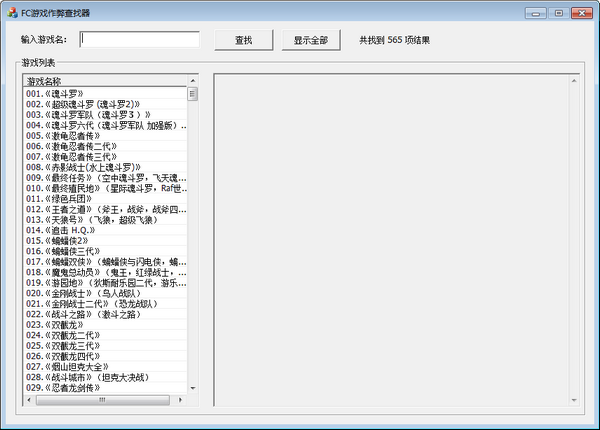Viewport: 600px width, 430px height.
Task: Select row 027.《烟山坦克大全》
Action: 105,366
